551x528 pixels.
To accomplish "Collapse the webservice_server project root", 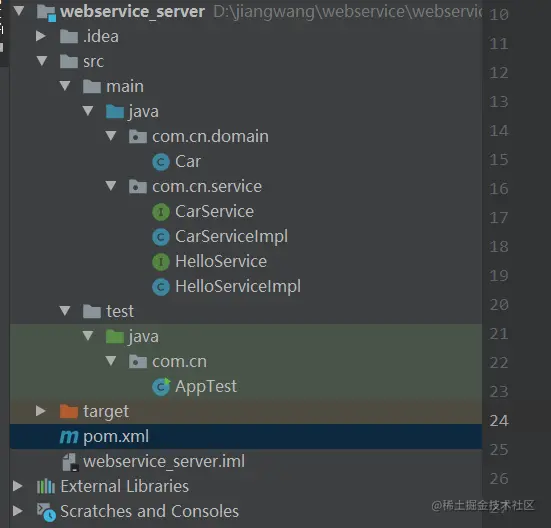I will 19,11.
